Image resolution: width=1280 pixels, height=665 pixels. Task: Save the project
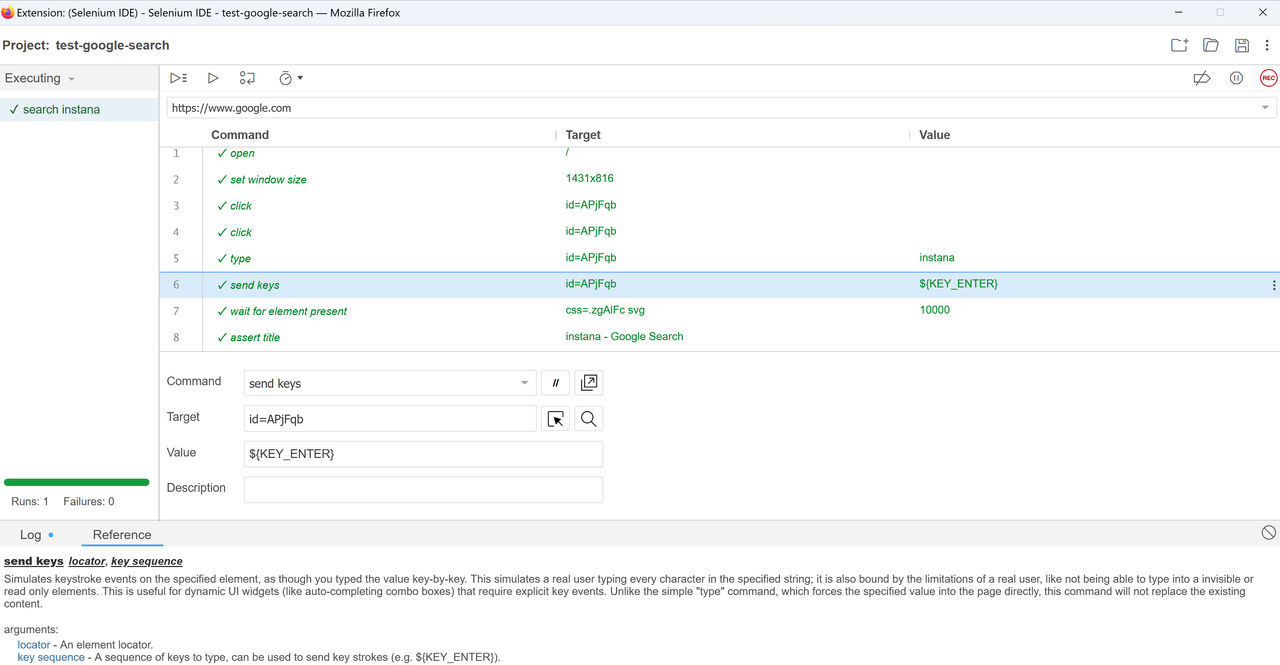[x=1242, y=45]
